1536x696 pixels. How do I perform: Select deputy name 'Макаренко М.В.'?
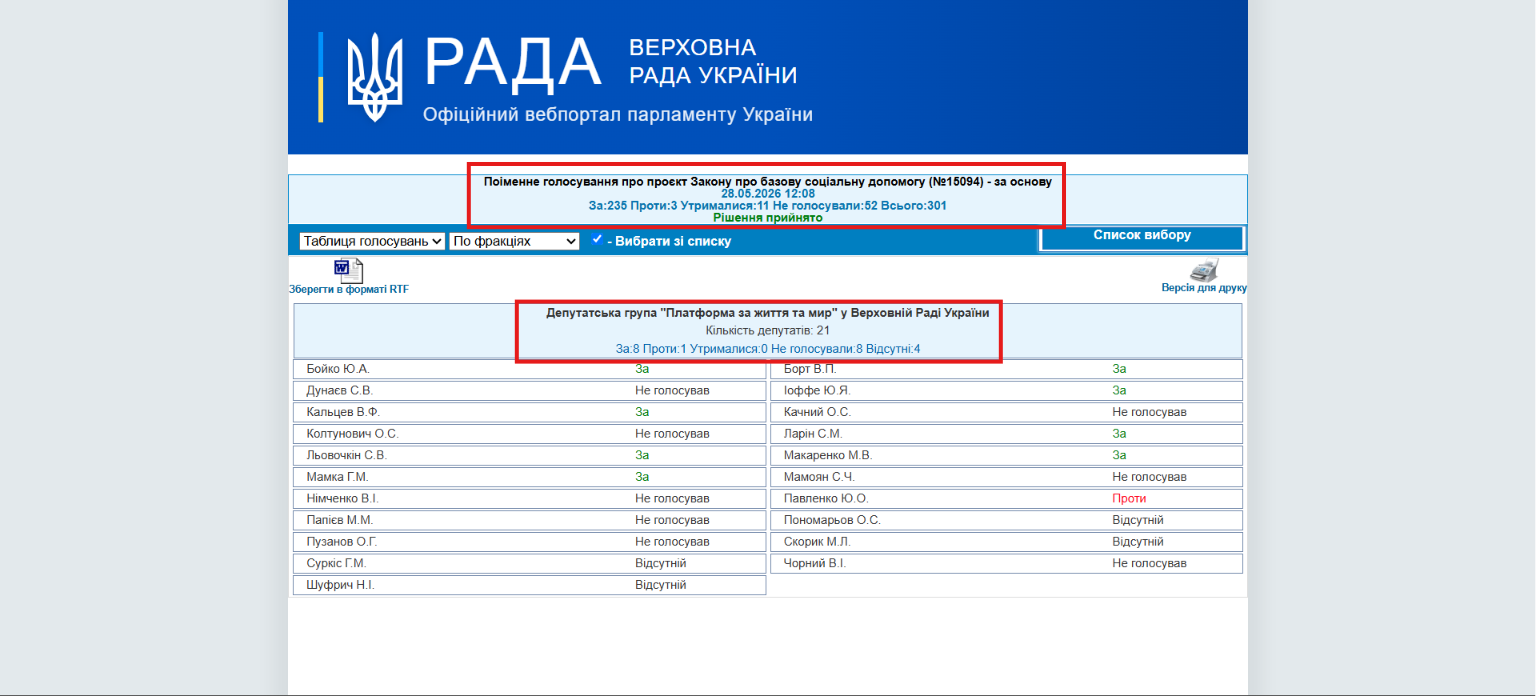pos(828,455)
